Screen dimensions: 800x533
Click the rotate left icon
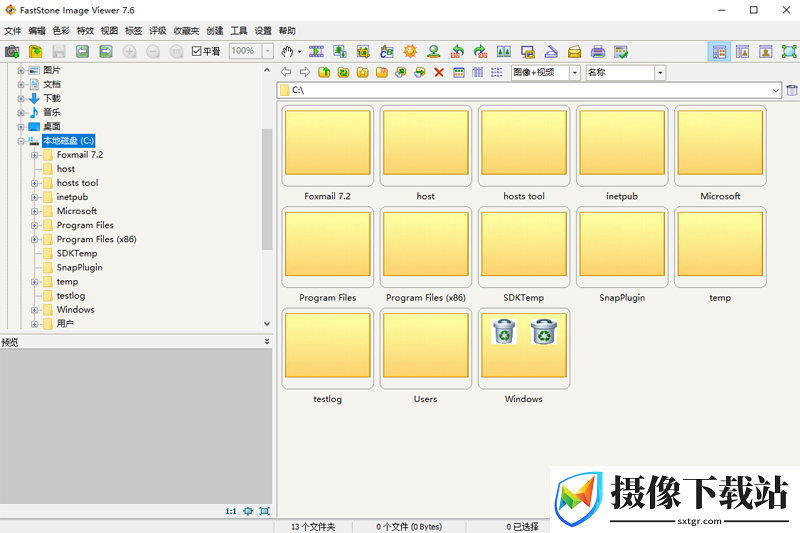point(457,52)
